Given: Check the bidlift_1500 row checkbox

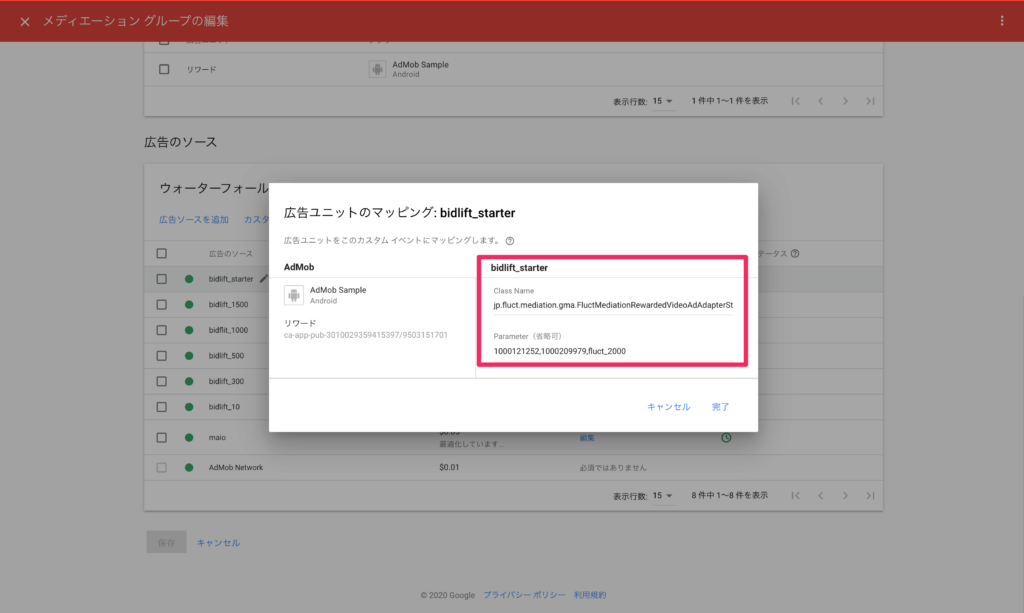Looking at the screenshot, I should pos(161,304).
